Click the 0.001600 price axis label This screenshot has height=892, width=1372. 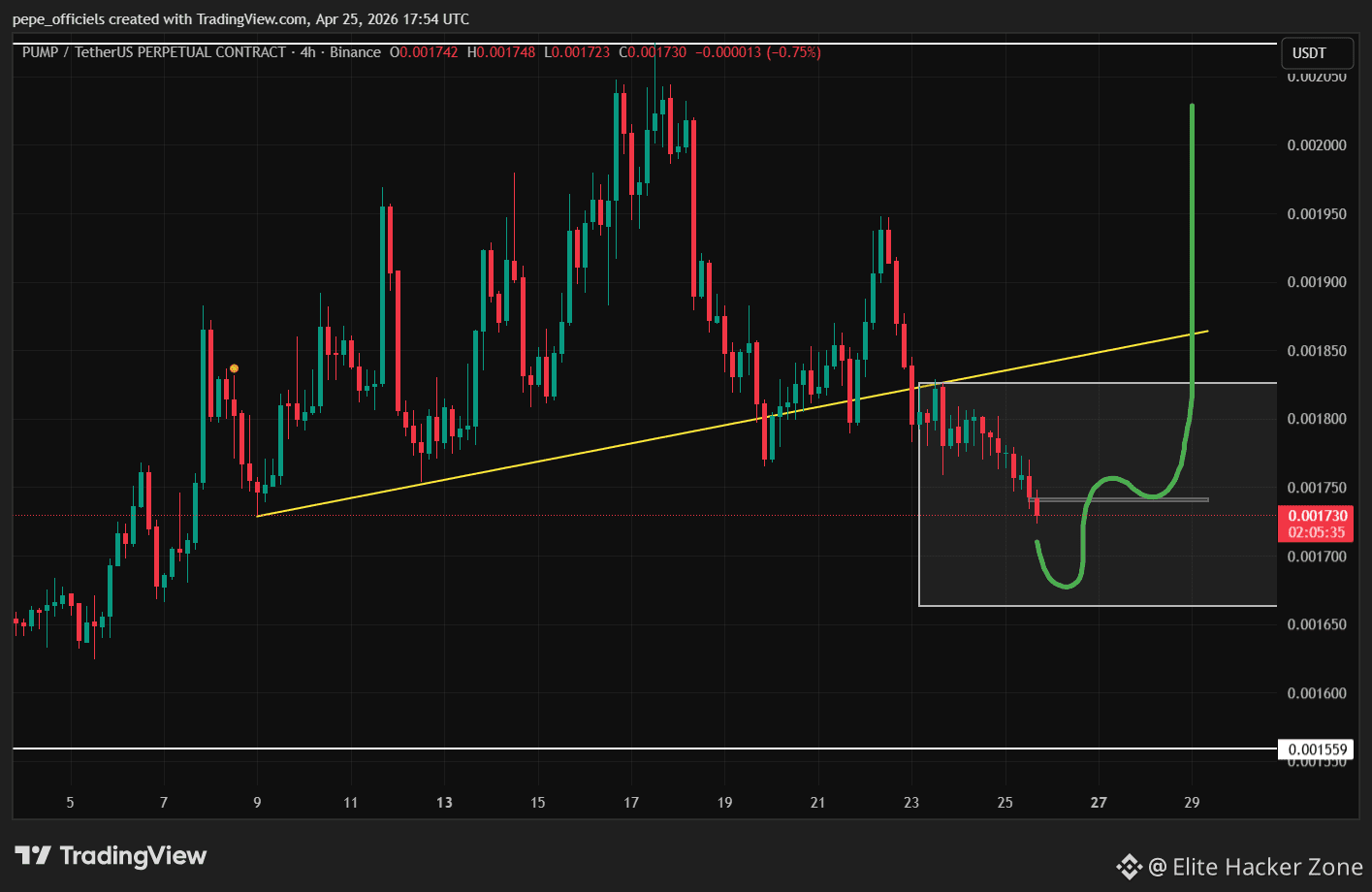click(1317, 693)
